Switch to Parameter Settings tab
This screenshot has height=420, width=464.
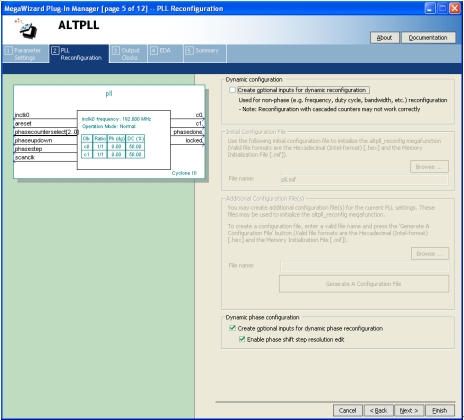(x=25, y=54)
